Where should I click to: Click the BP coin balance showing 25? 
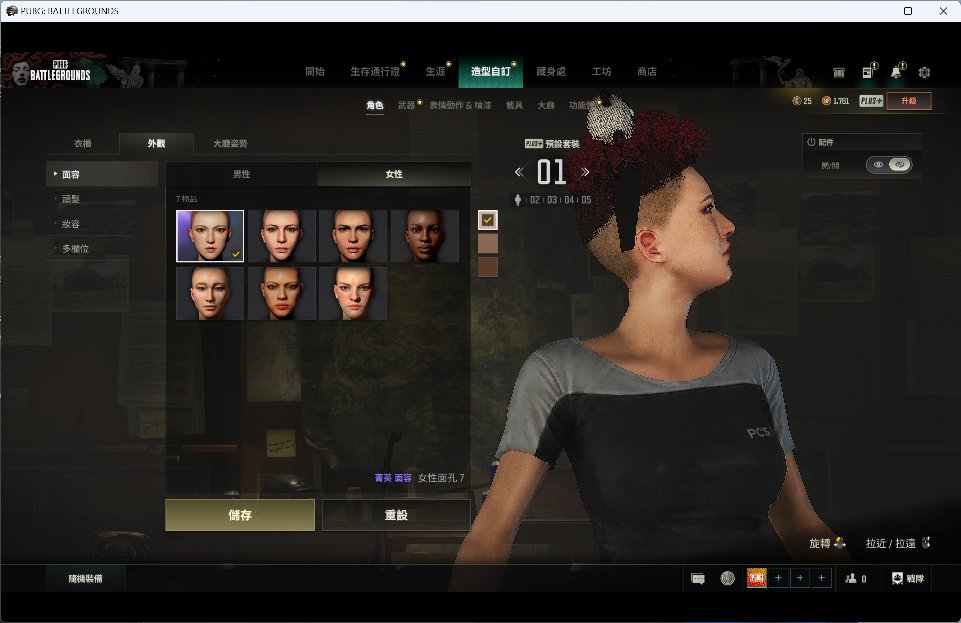click(802, 101)
